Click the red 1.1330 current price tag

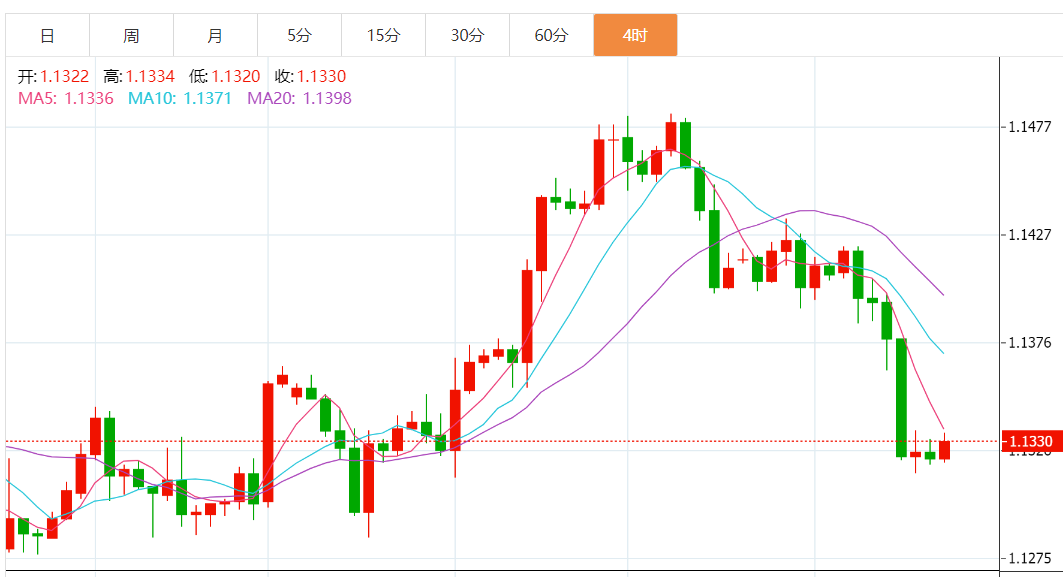coord(1030,442)
